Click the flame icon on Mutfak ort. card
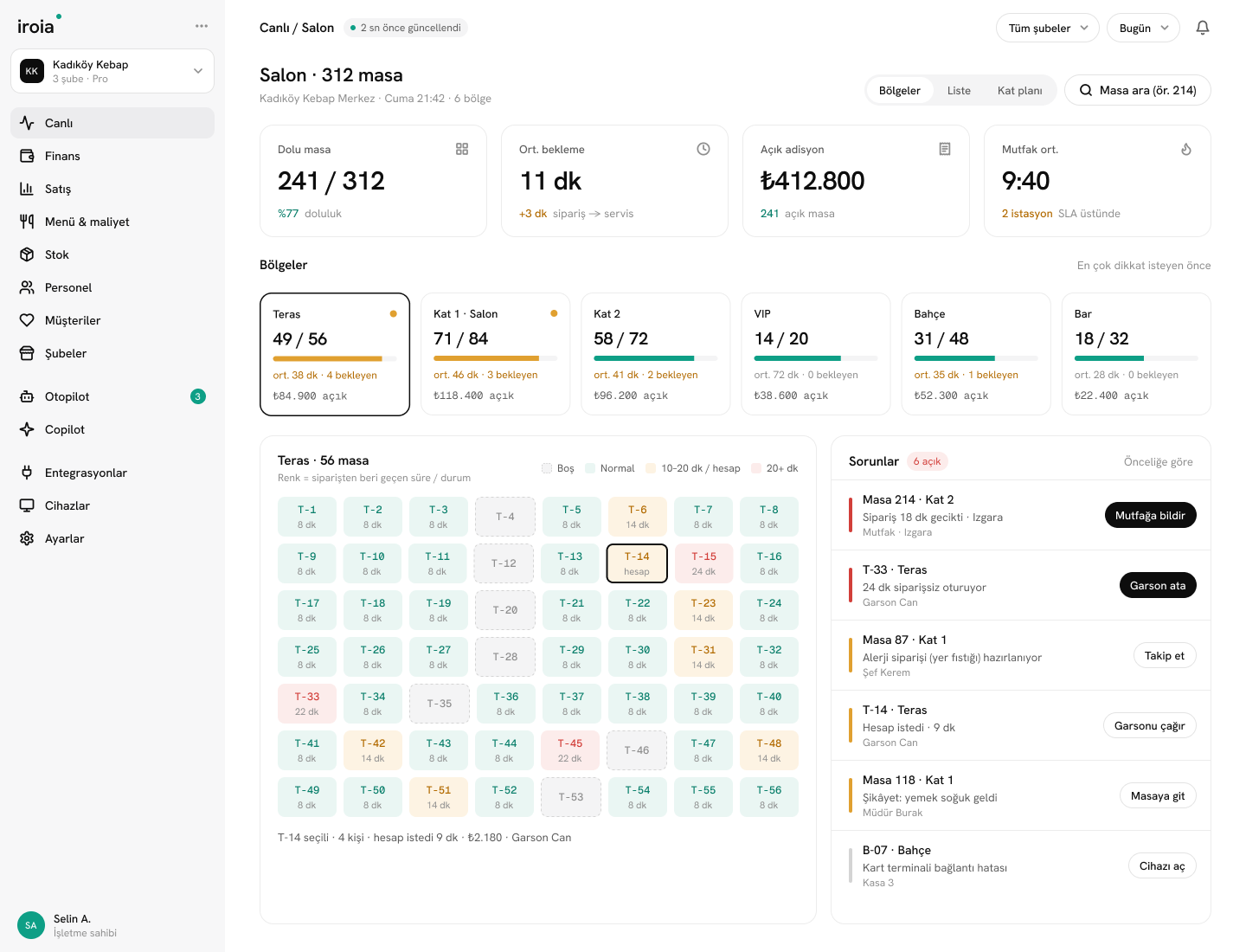1246x952 pixels. [x=1186, y=149]
